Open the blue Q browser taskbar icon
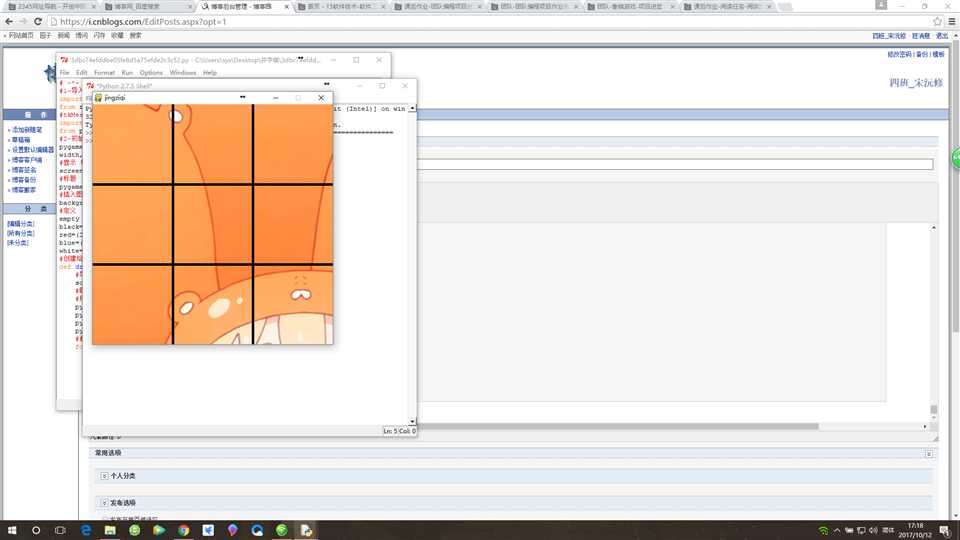 click(x=257, y=530)
